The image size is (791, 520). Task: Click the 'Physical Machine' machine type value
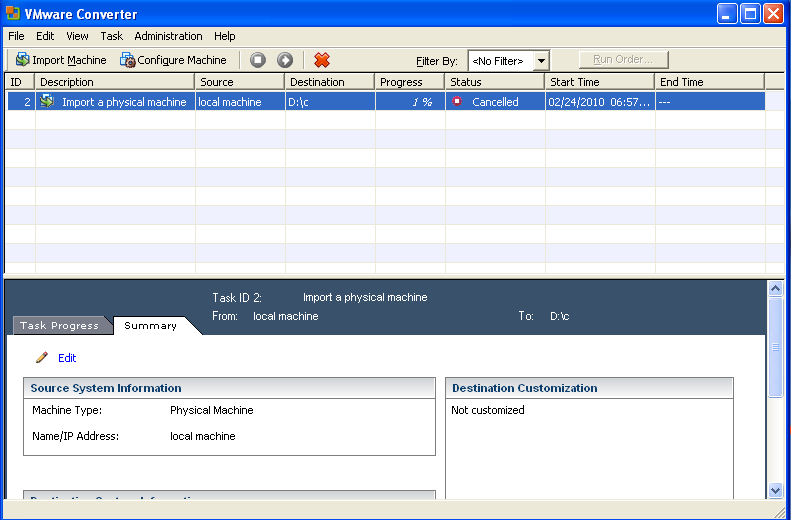[x=211, y=410]
